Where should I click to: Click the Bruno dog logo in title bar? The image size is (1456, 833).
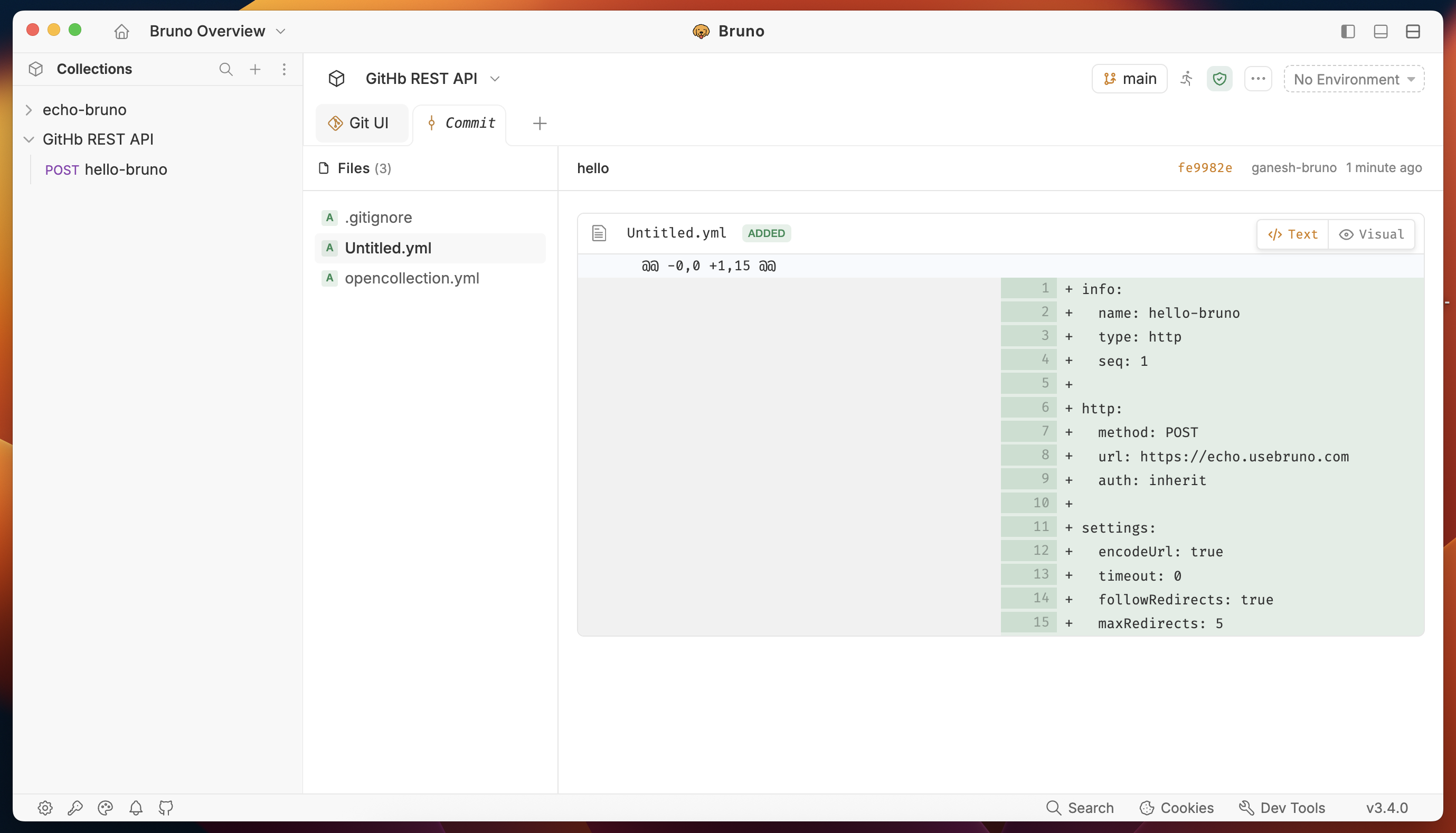[x=701, y=31]
